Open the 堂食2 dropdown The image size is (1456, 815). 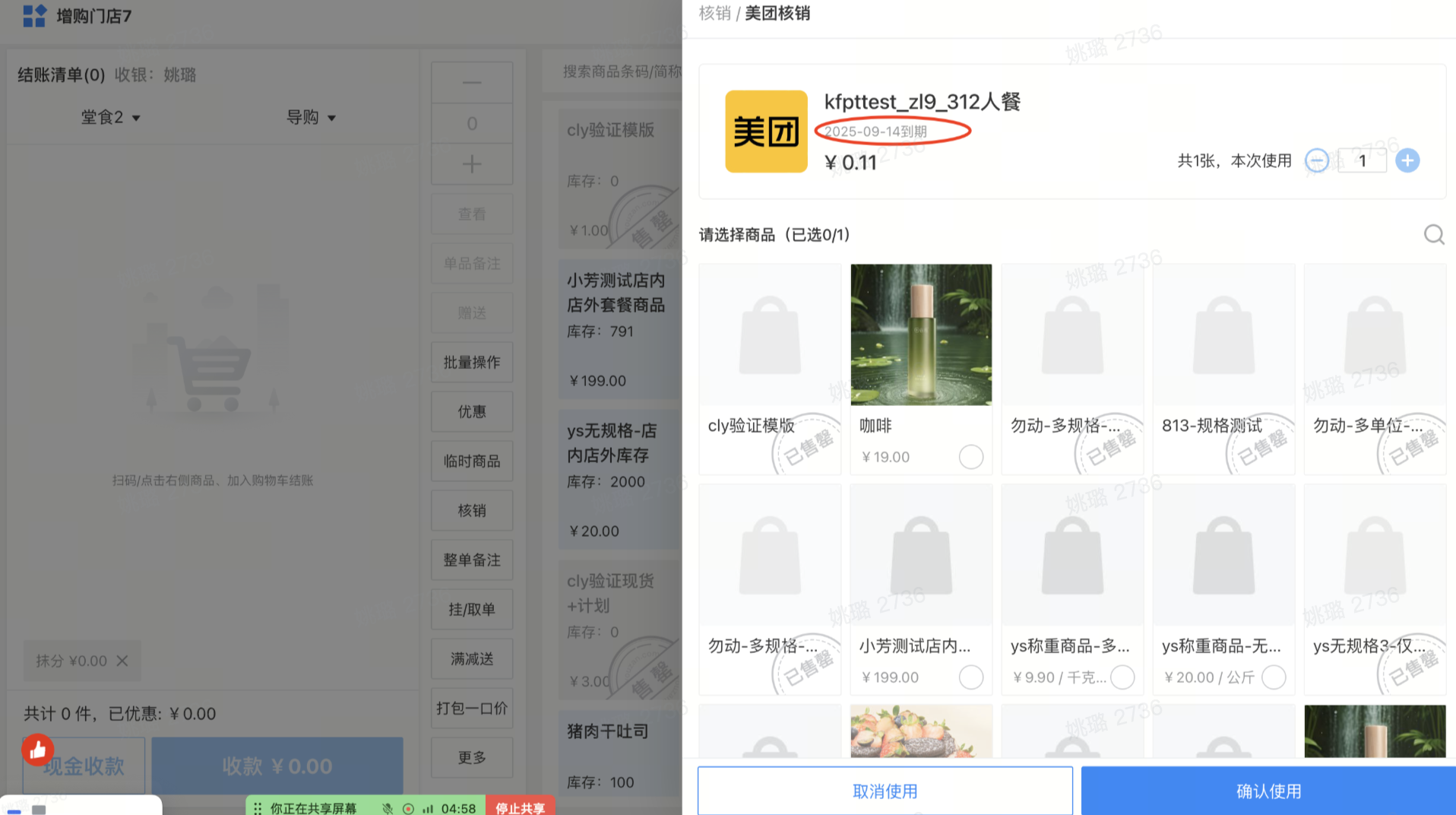(x=111, y=117)
